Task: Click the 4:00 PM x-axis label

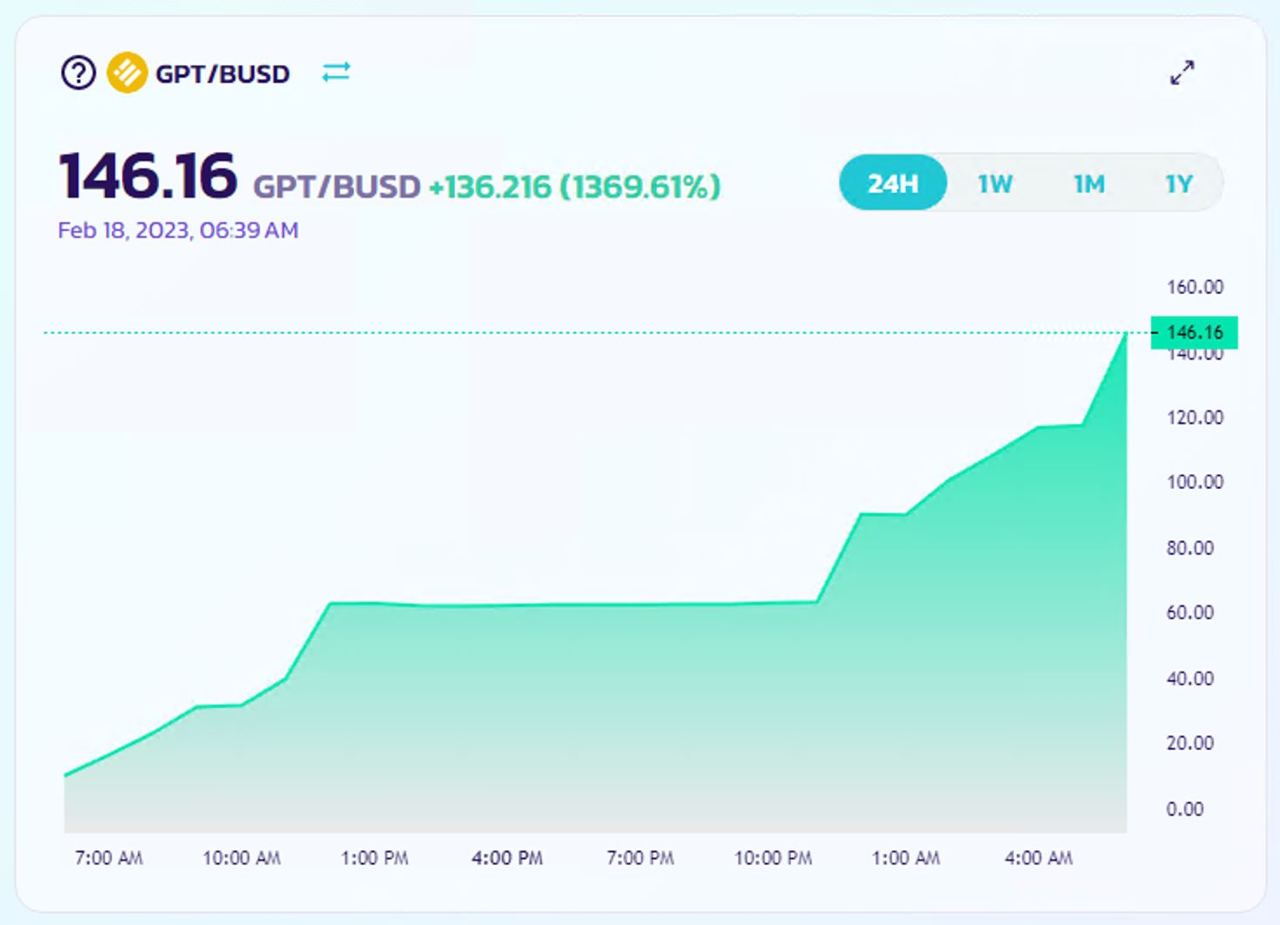Action: click(x=507, y=858)
